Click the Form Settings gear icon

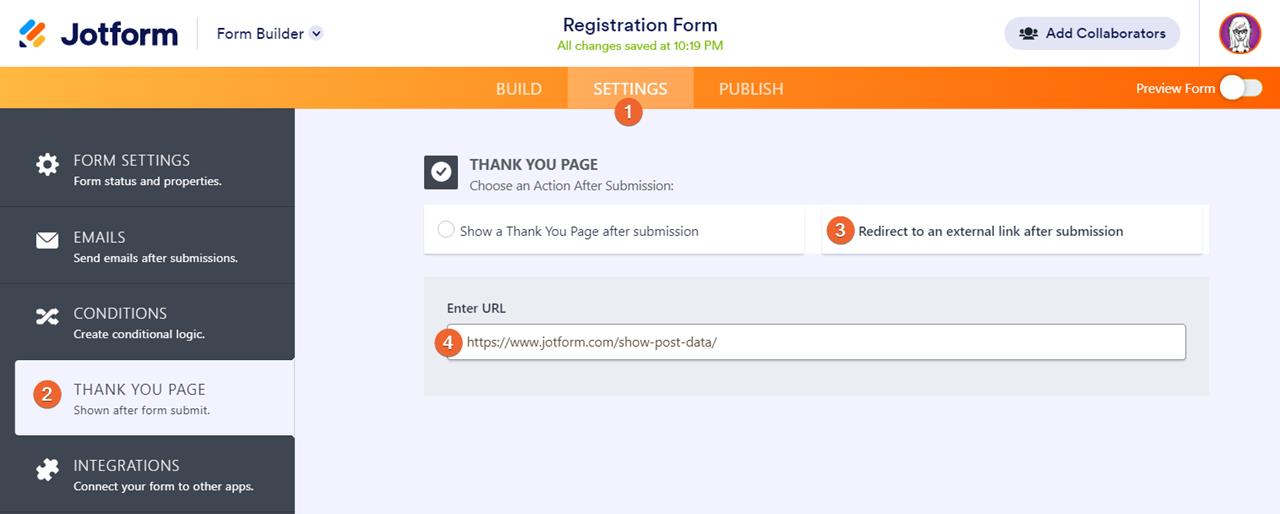click(47, 165)
